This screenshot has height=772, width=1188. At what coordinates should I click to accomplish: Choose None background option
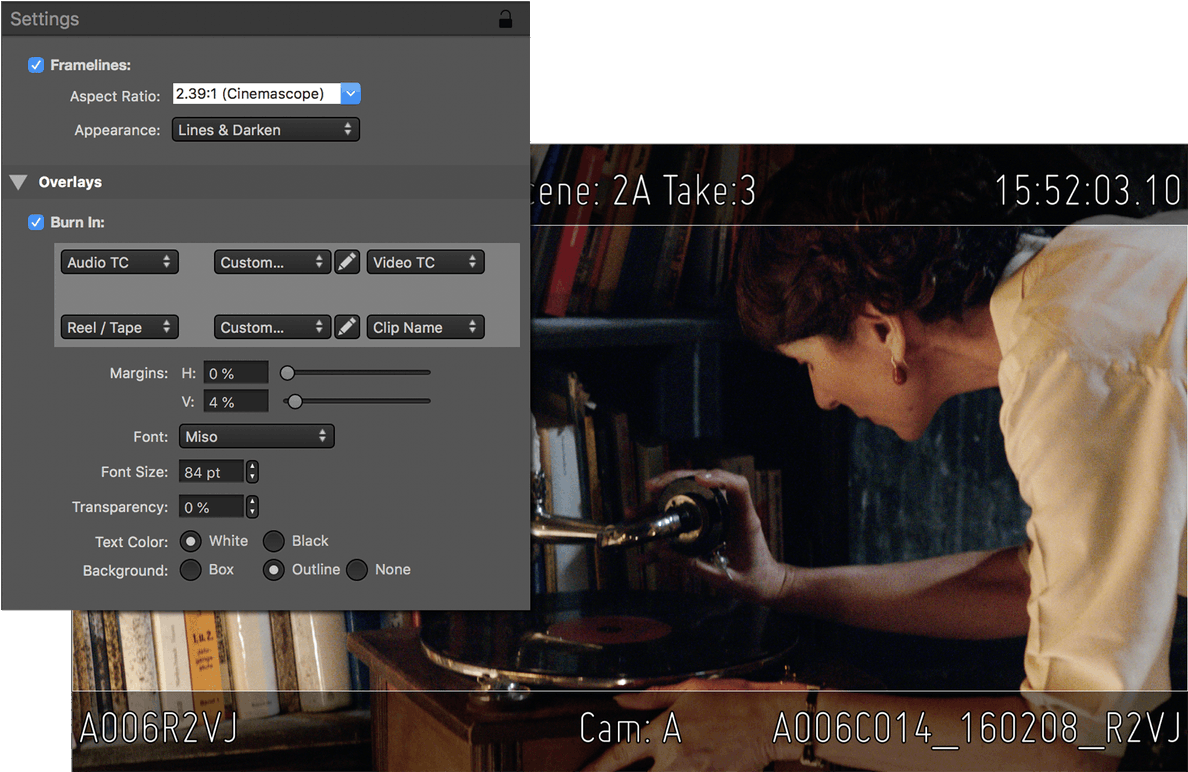click(x=357, y=570)
